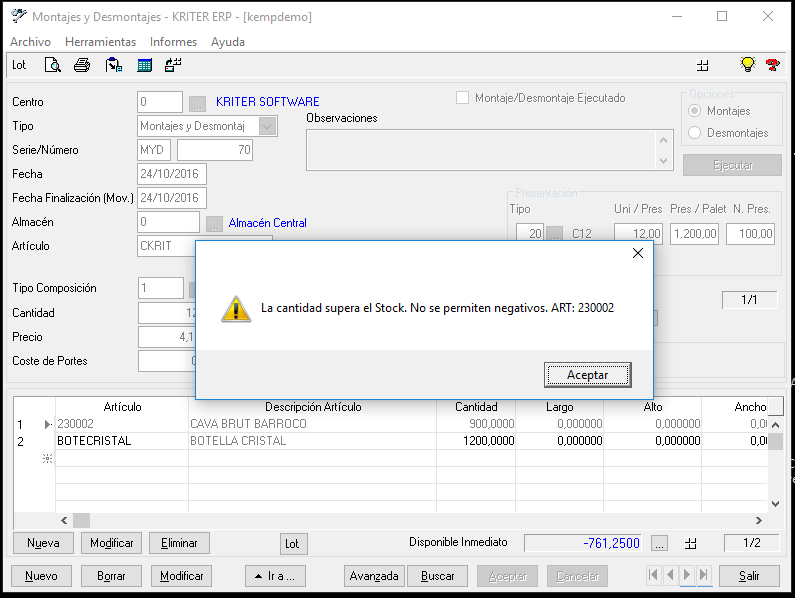Click the Pres / Palet field 1.200,00
The height and width of the screenshot is (598, 795).
click(x=694, y=234)
